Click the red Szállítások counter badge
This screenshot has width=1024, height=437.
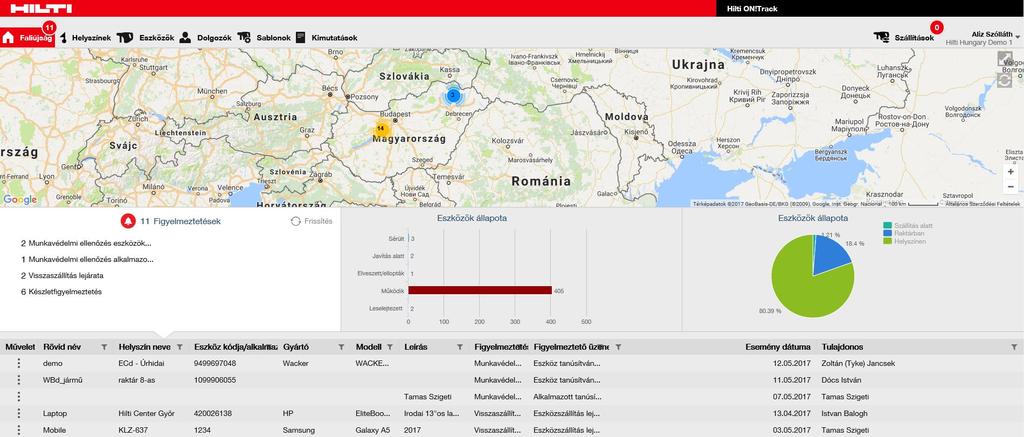coord(936,28)
